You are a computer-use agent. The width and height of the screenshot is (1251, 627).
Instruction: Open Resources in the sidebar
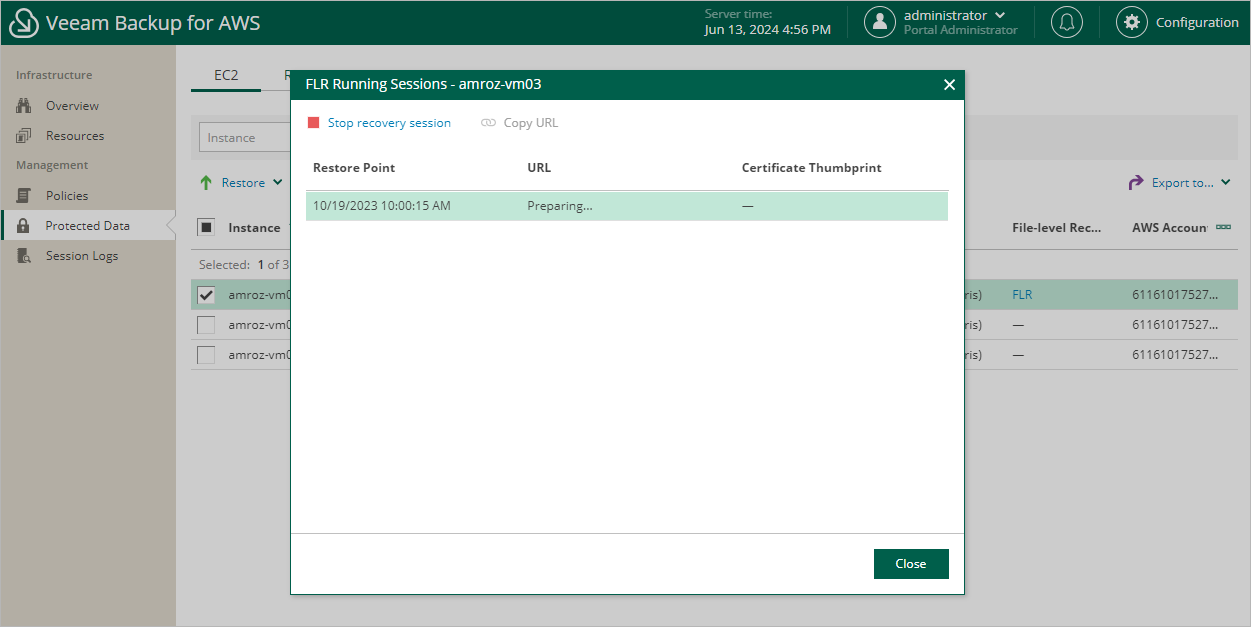click(x=75, y=136)
